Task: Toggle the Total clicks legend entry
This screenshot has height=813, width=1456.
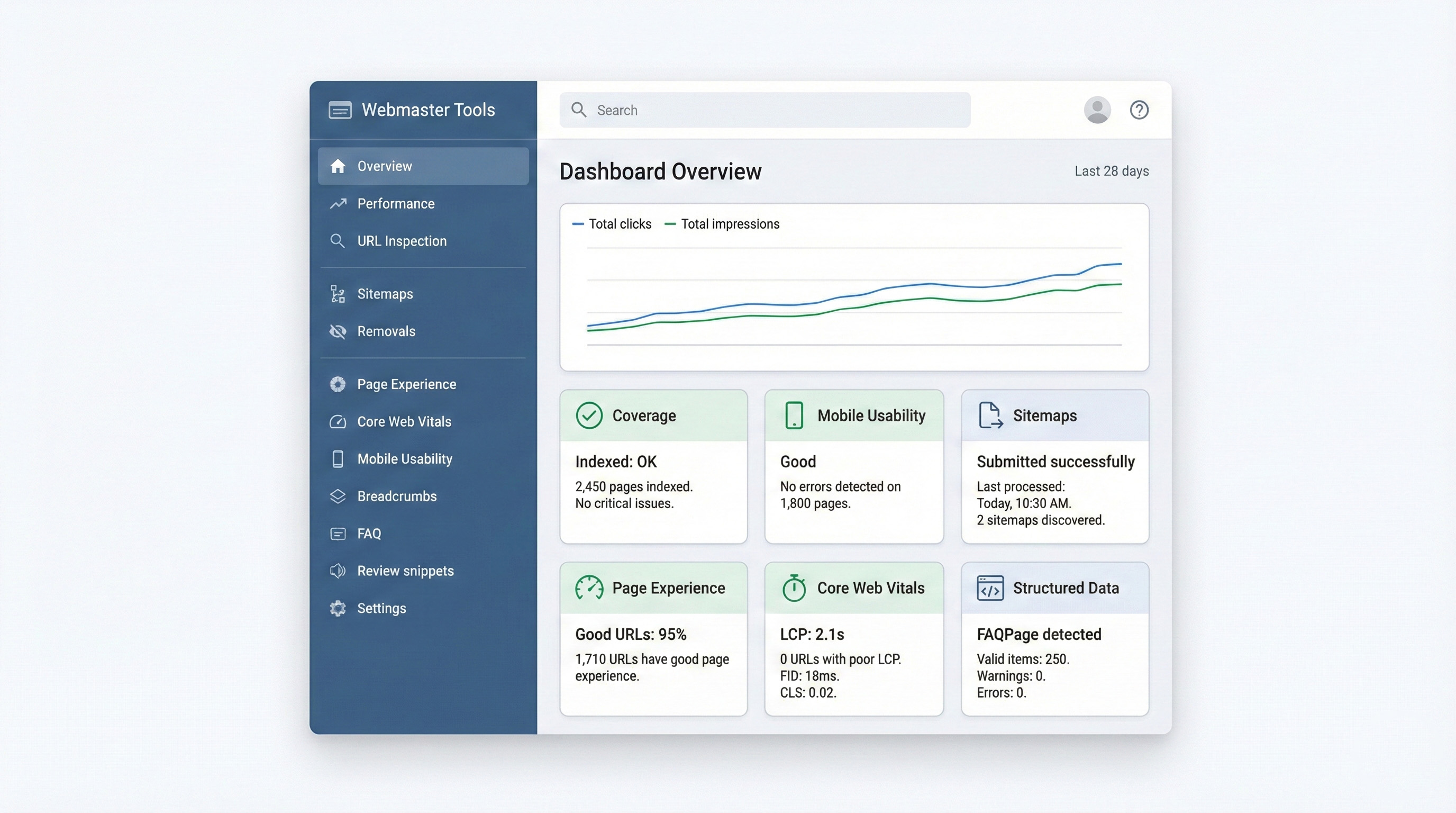Action: point(612,224)
